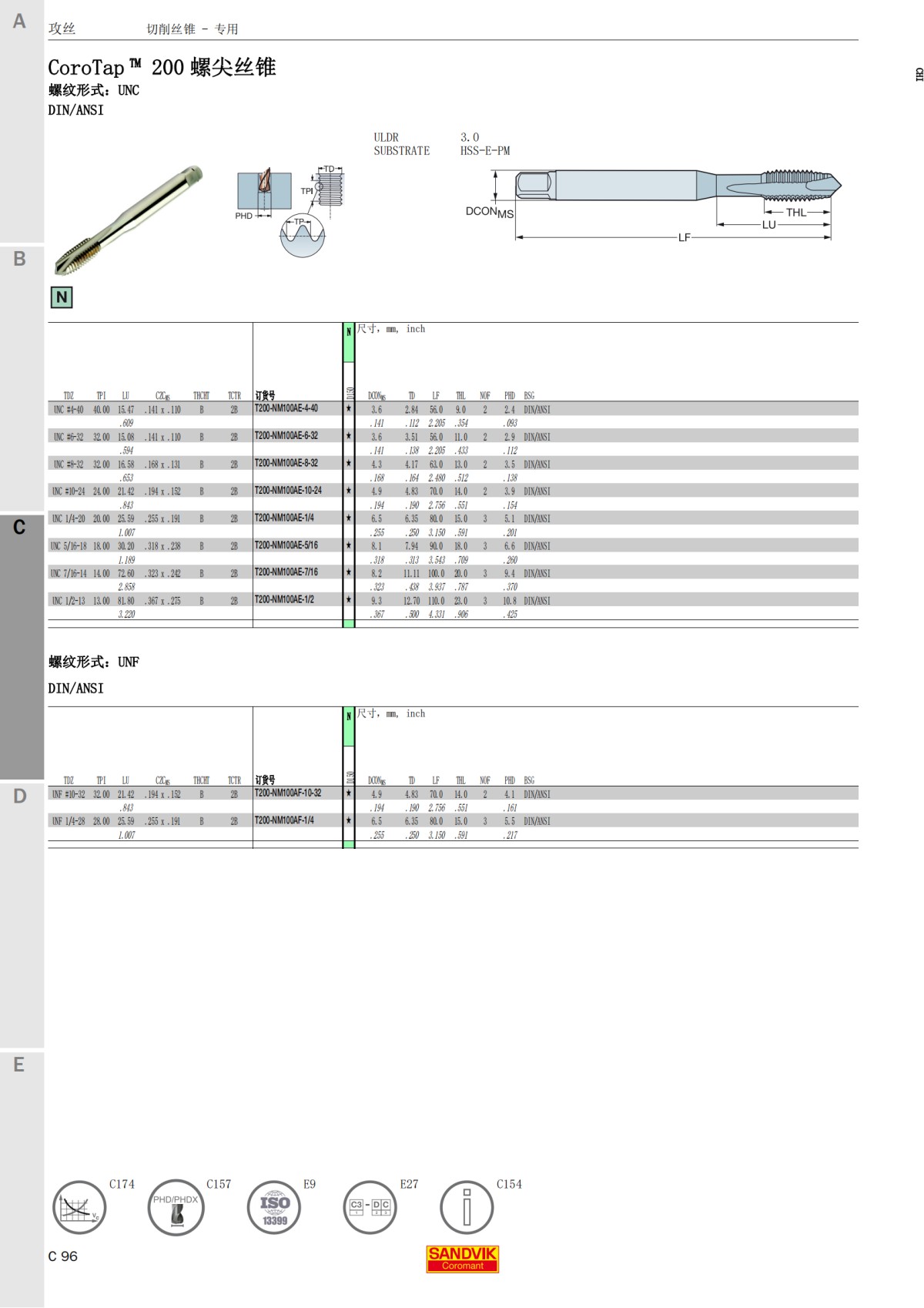Click order code T200-NM100AE-1/2
The image size is (924, 1308).
[x=284, y=599]
